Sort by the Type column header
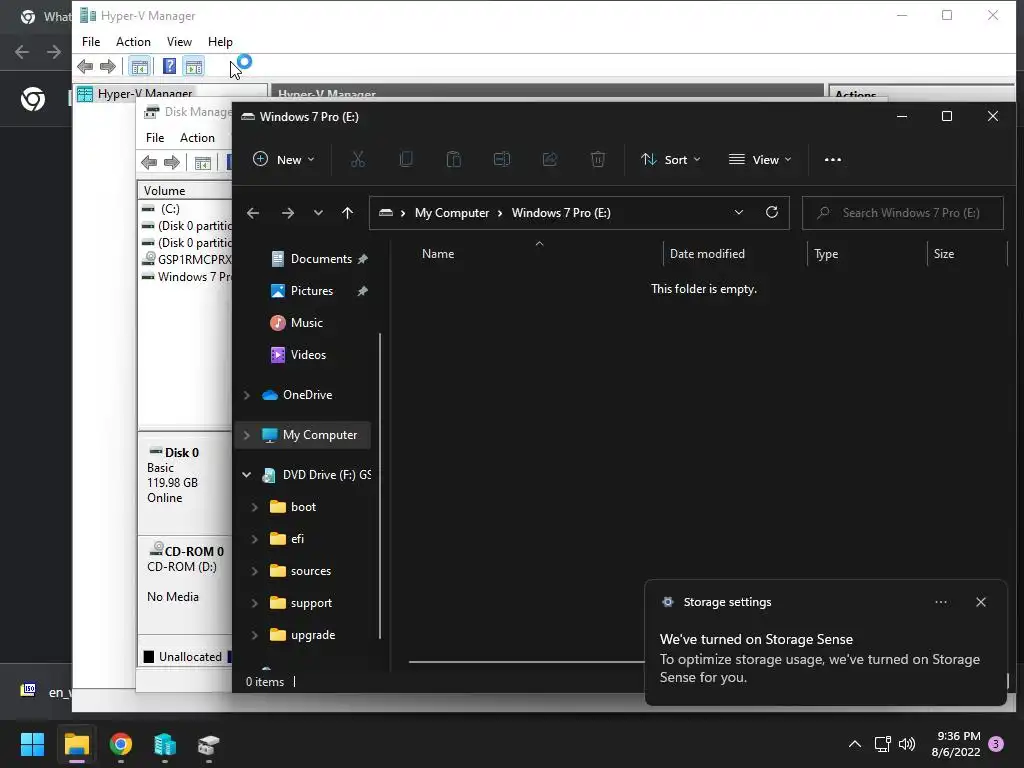Viewport: 1024px width, 768px height. (825, 254)
